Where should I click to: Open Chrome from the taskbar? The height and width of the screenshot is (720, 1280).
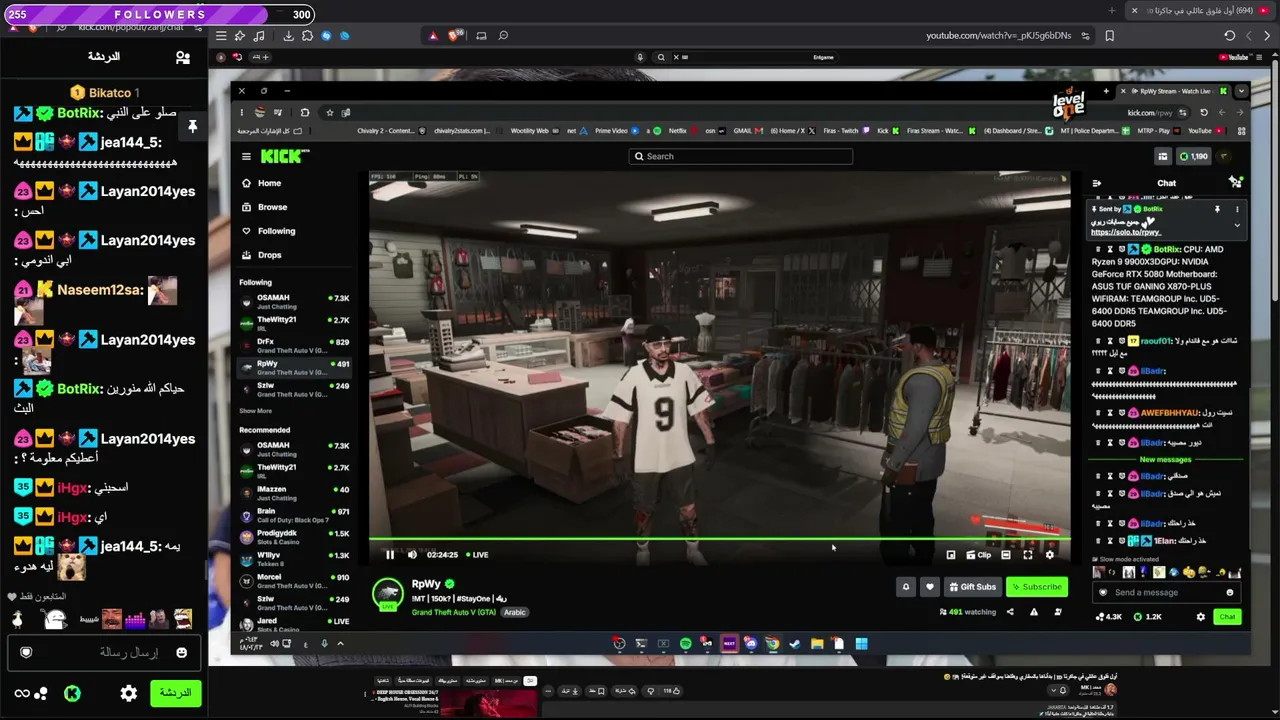pyautogui.click(x=773, y=644)
